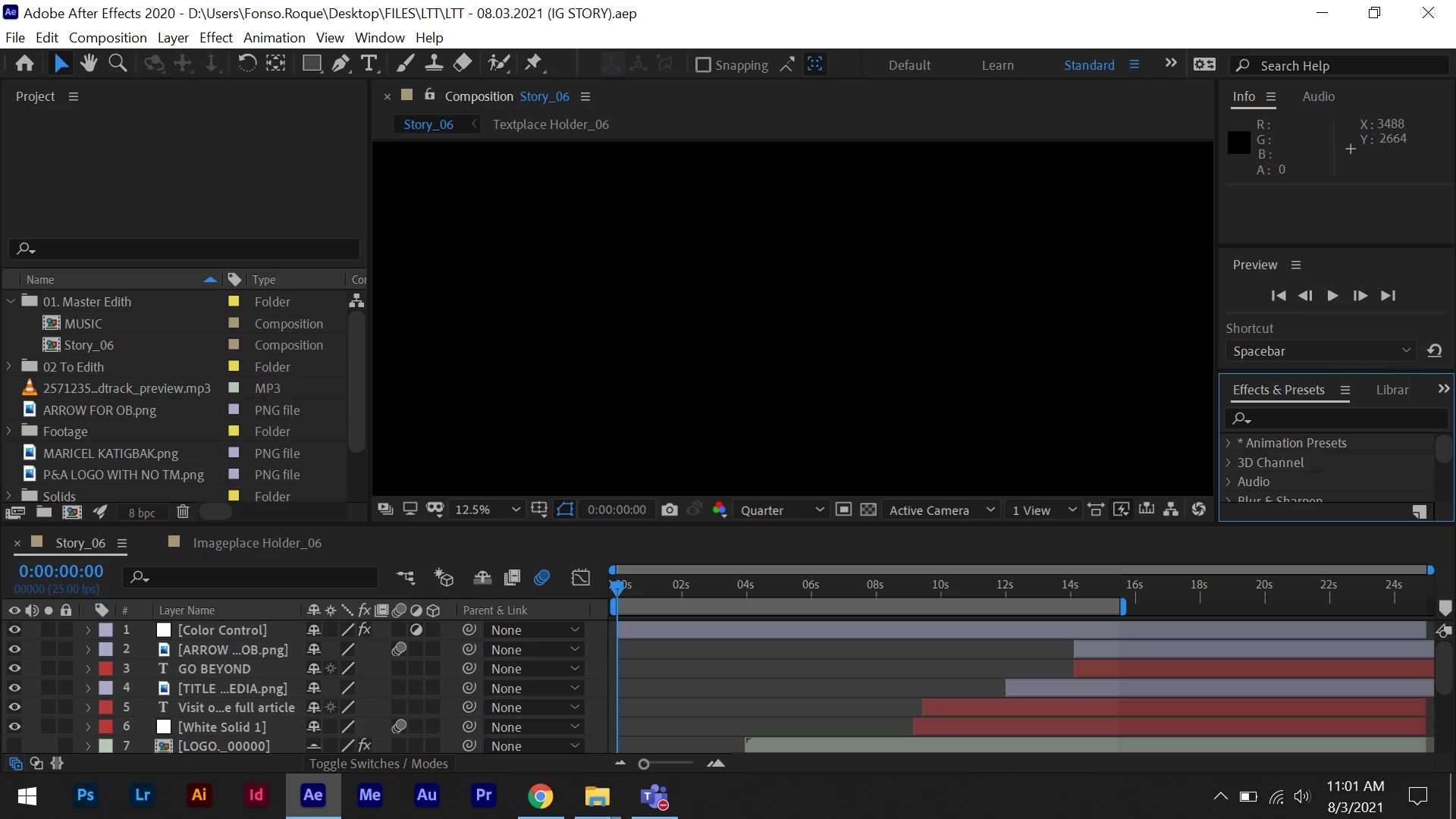
Task: Expand the 02 To Edith folder
Action: [x=9, y=367]
